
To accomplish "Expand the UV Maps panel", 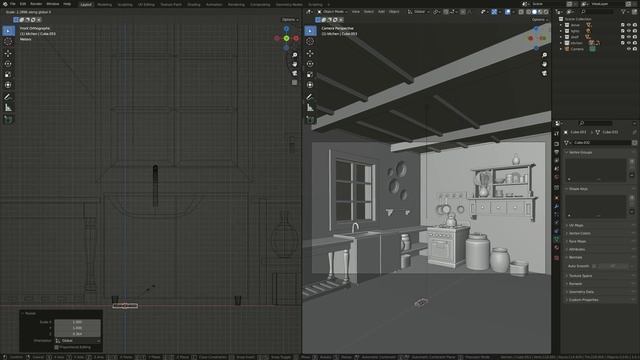I will pyautogui.click(x=576, y=225).
